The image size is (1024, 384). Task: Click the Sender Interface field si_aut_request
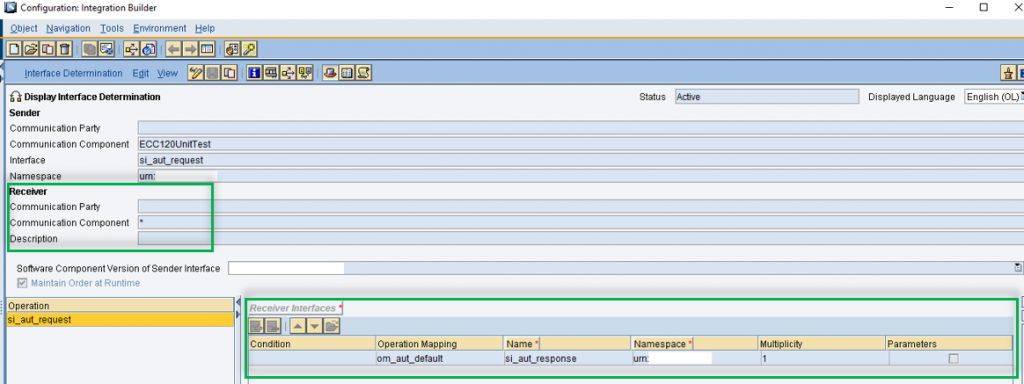click(581, 160)
